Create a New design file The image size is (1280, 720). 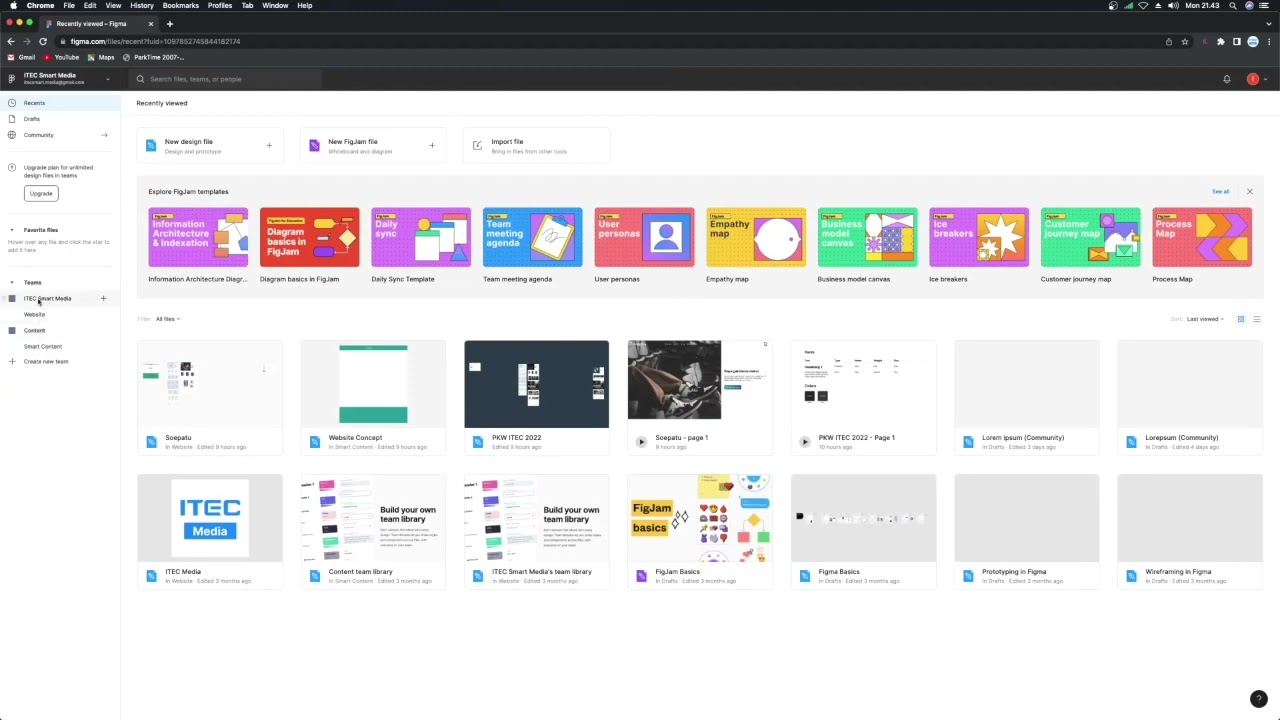(209, 146)
